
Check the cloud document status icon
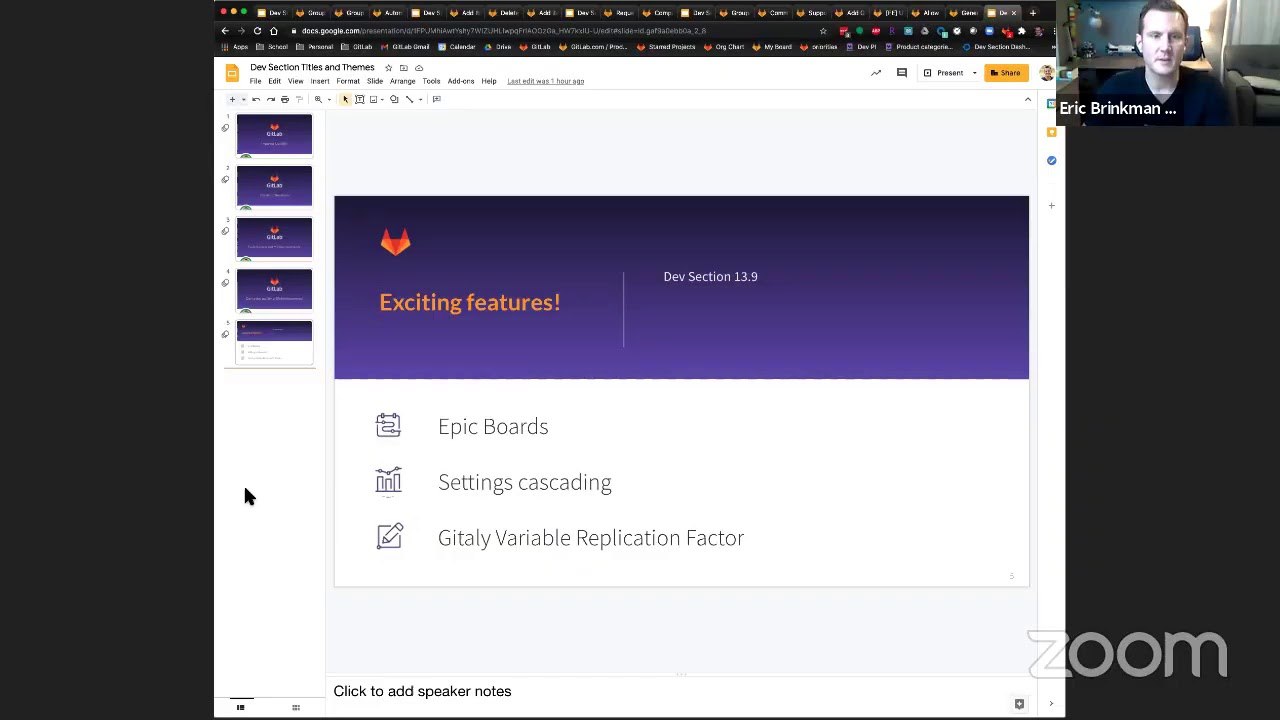point(419,68)
